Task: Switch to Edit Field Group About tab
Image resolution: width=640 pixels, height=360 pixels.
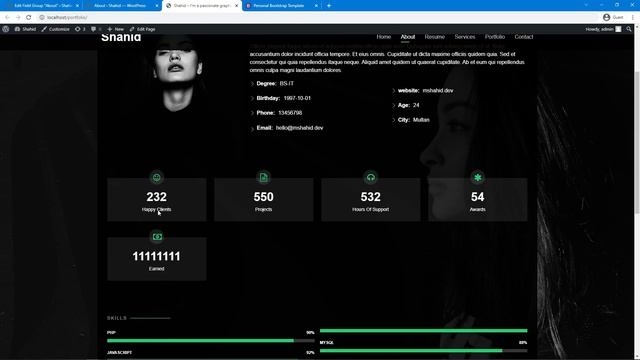Action: [42, 6]
